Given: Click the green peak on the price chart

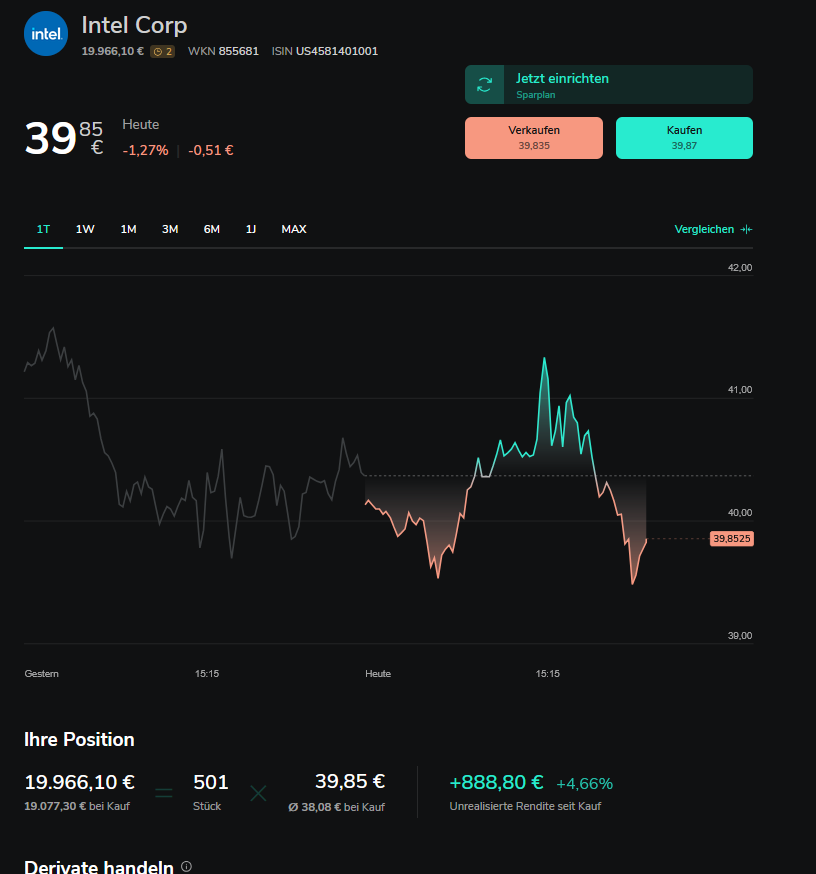Looking at the screenshot, I should click(544, 359).
